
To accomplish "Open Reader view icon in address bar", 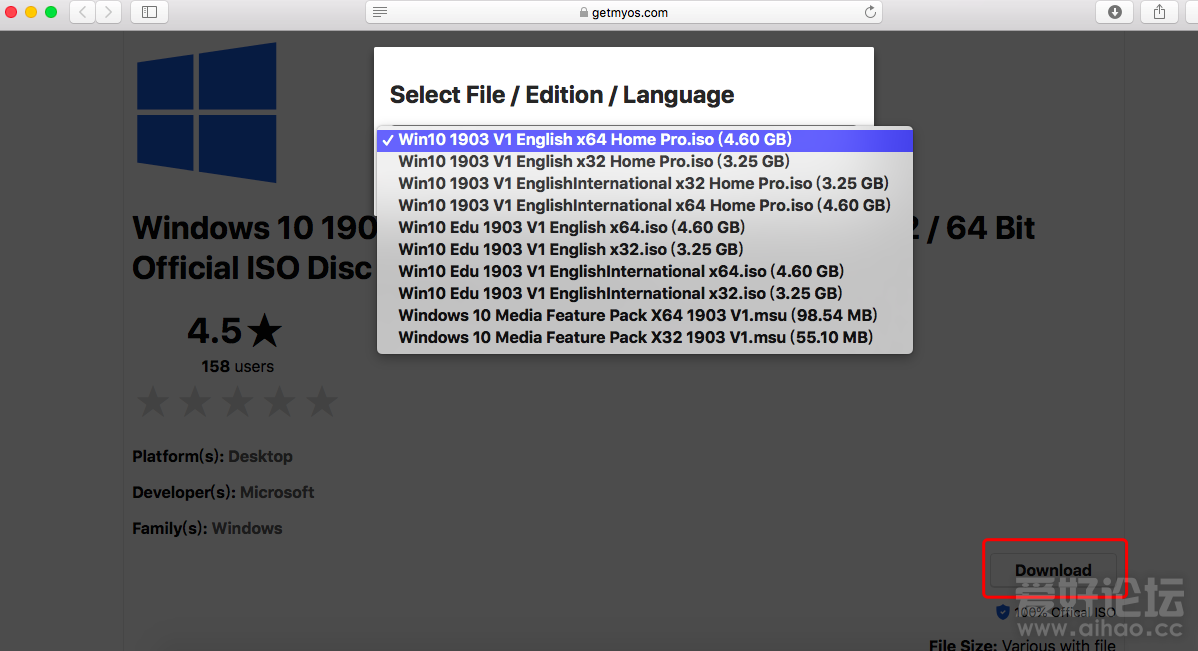I will [380, 12].
